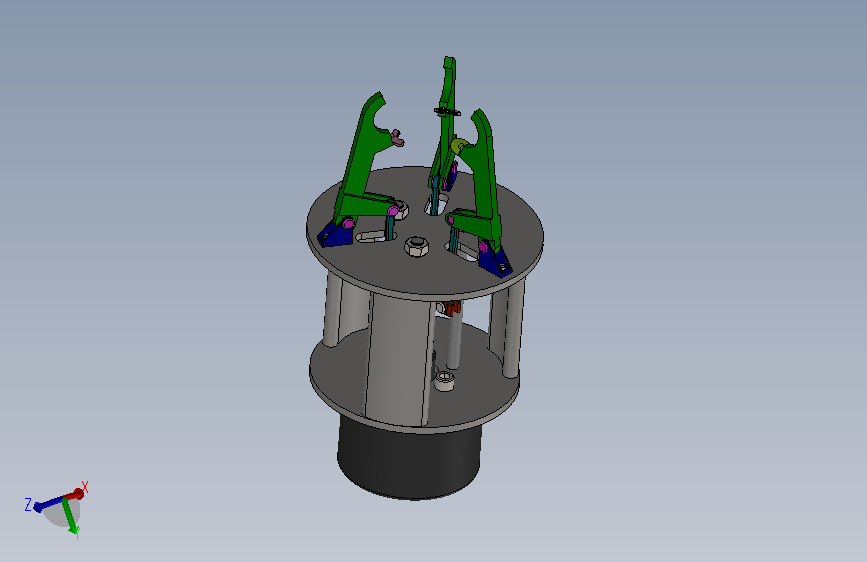Screen dimensions: 867x562
Task: Click the green Y axis of the triad
Action: (72, 517)
